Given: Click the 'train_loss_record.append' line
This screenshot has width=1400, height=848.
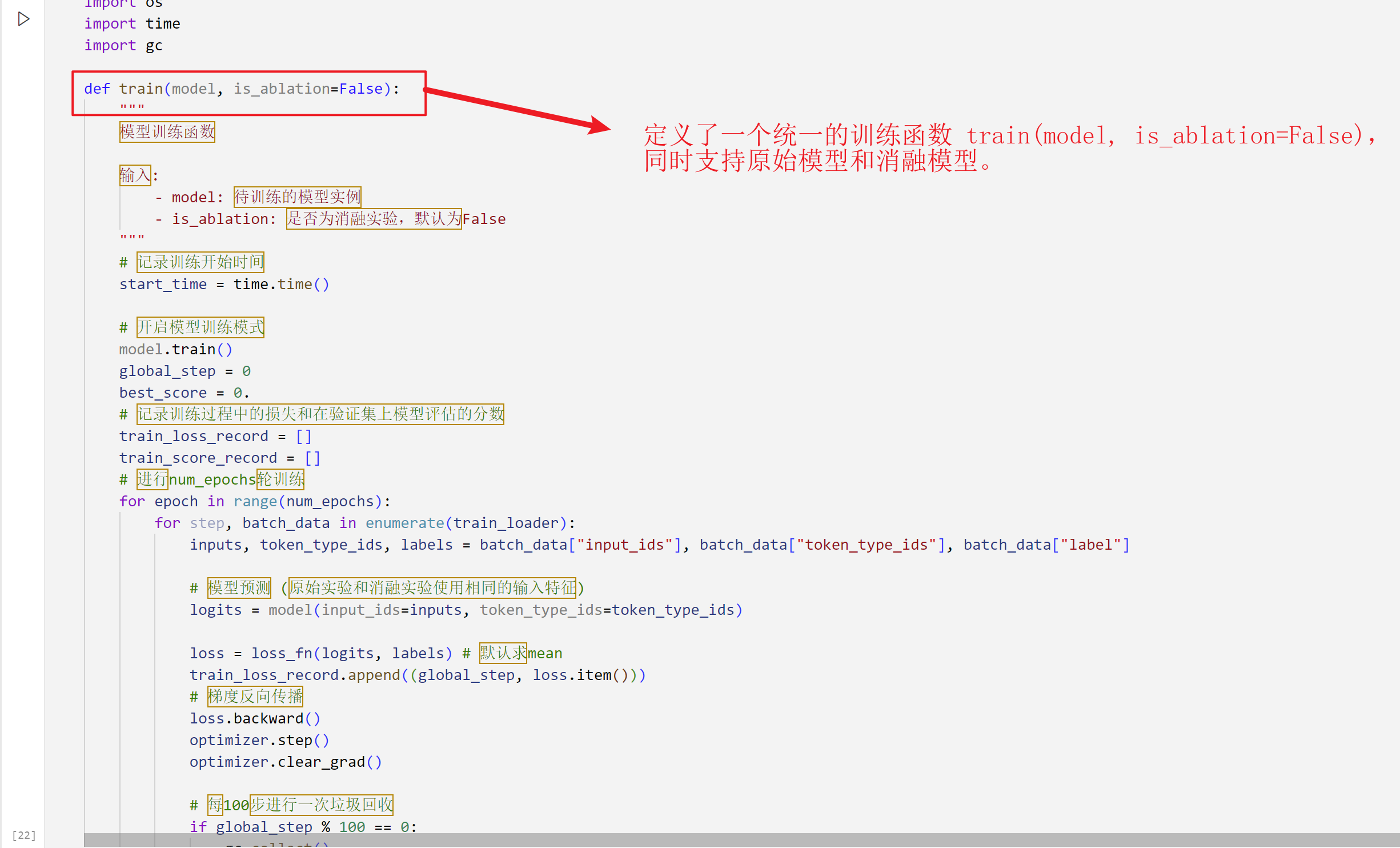Looking at the screenshot, I should pyautogui.click(x=418, y=675).
